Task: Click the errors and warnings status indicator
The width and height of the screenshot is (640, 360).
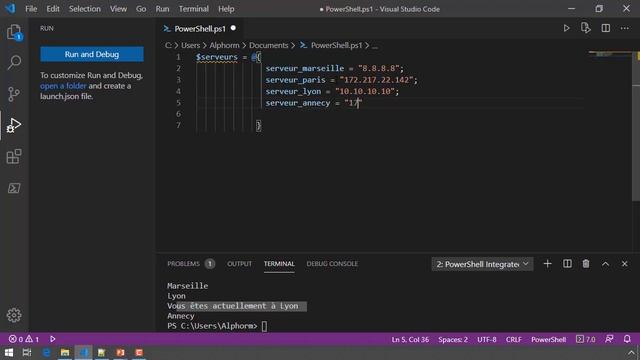Action: (24, 339)
